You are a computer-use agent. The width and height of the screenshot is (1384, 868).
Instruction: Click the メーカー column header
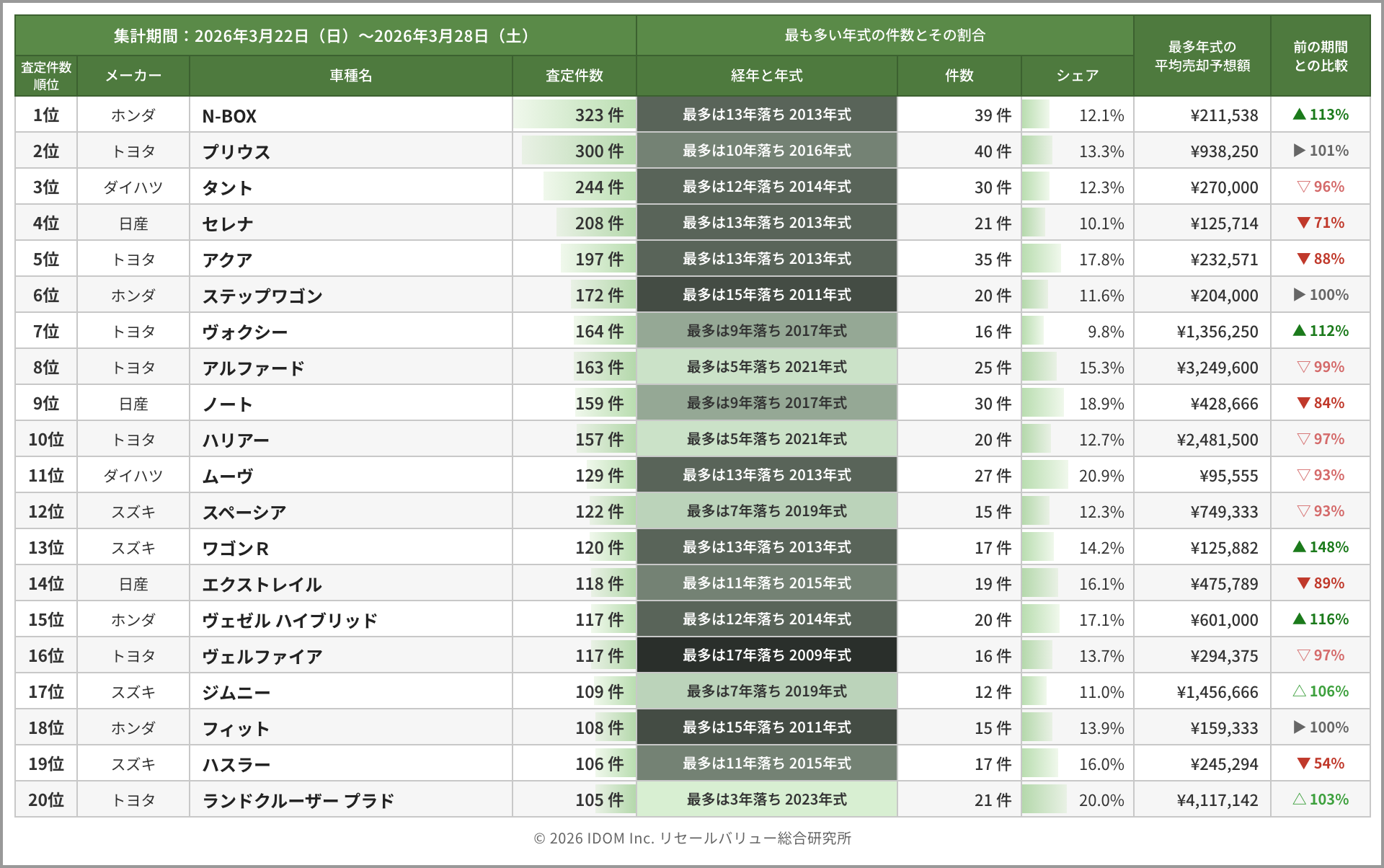[x=133, y=76]
